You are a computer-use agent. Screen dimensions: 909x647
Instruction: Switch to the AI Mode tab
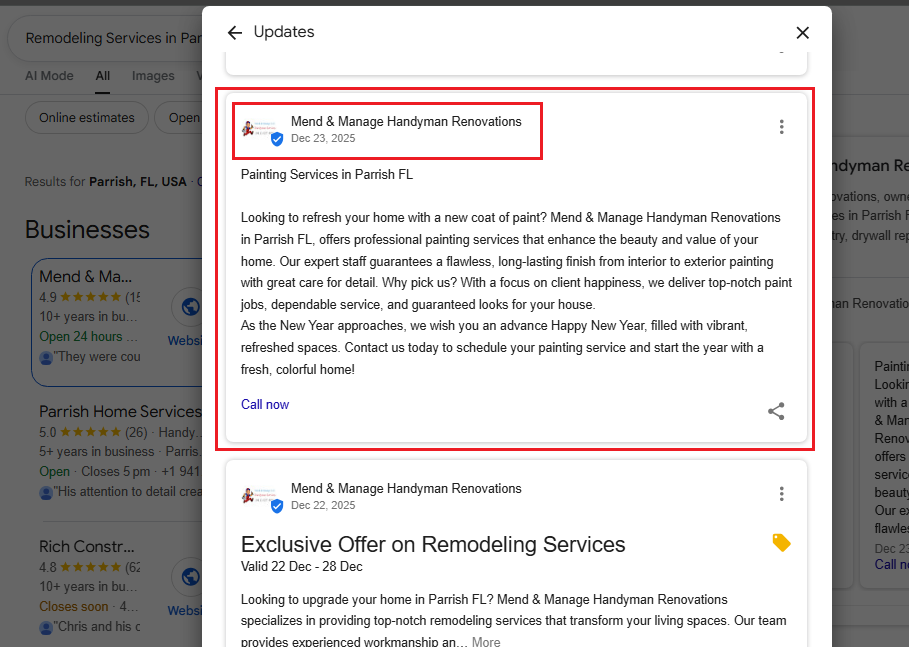[49, 76]
